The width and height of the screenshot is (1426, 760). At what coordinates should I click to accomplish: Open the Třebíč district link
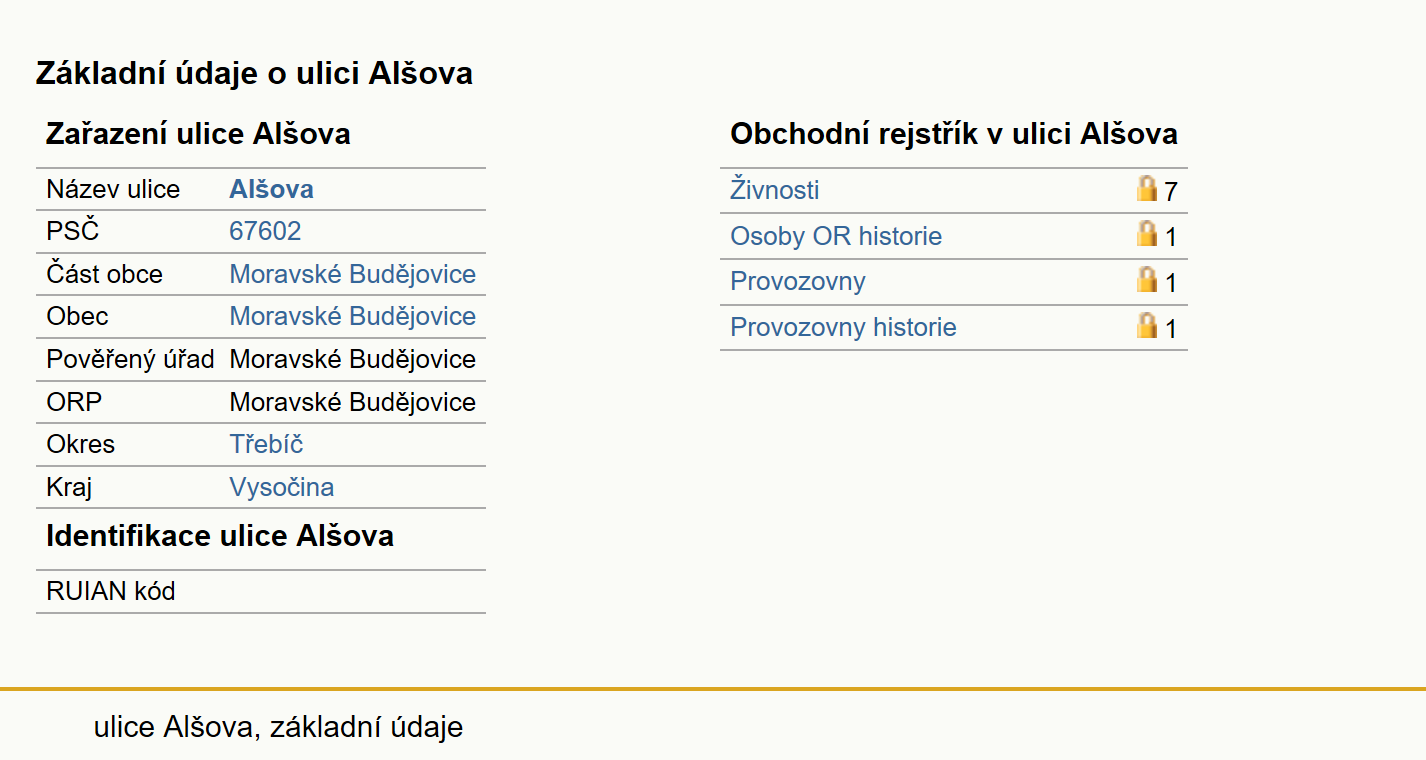tap(266, 444)
